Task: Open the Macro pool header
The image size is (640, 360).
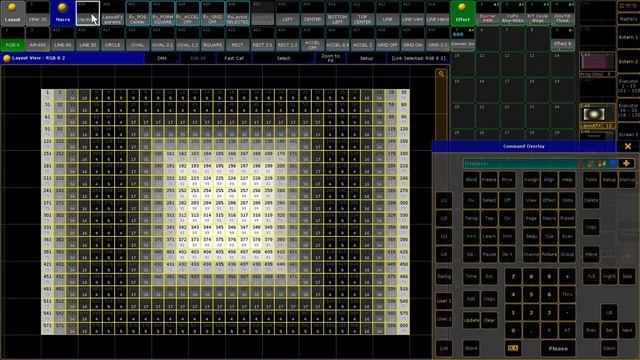Action: click(x=62, y=13)
